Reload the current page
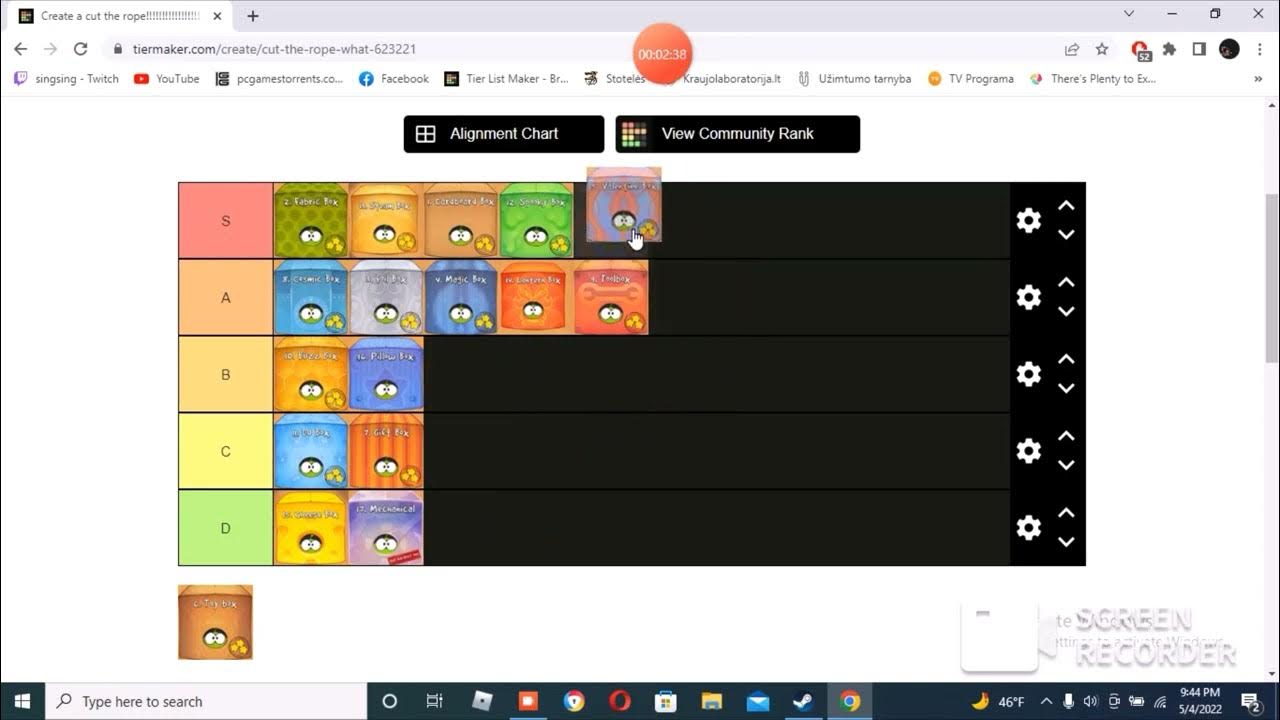Viewport: 1280px width, 720px height. [x=81, y=49]
